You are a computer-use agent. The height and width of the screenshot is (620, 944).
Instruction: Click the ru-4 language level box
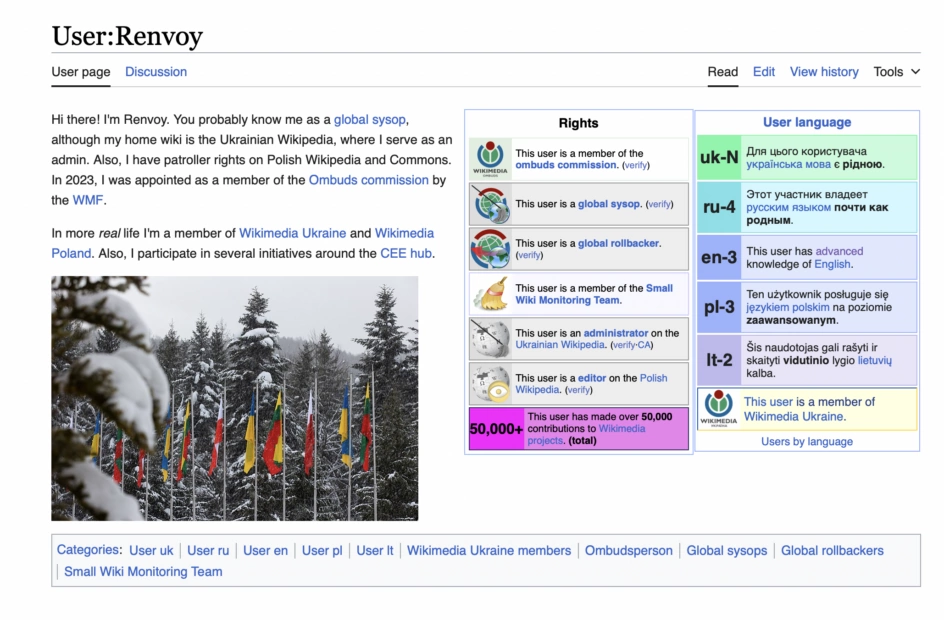point(719,208)
